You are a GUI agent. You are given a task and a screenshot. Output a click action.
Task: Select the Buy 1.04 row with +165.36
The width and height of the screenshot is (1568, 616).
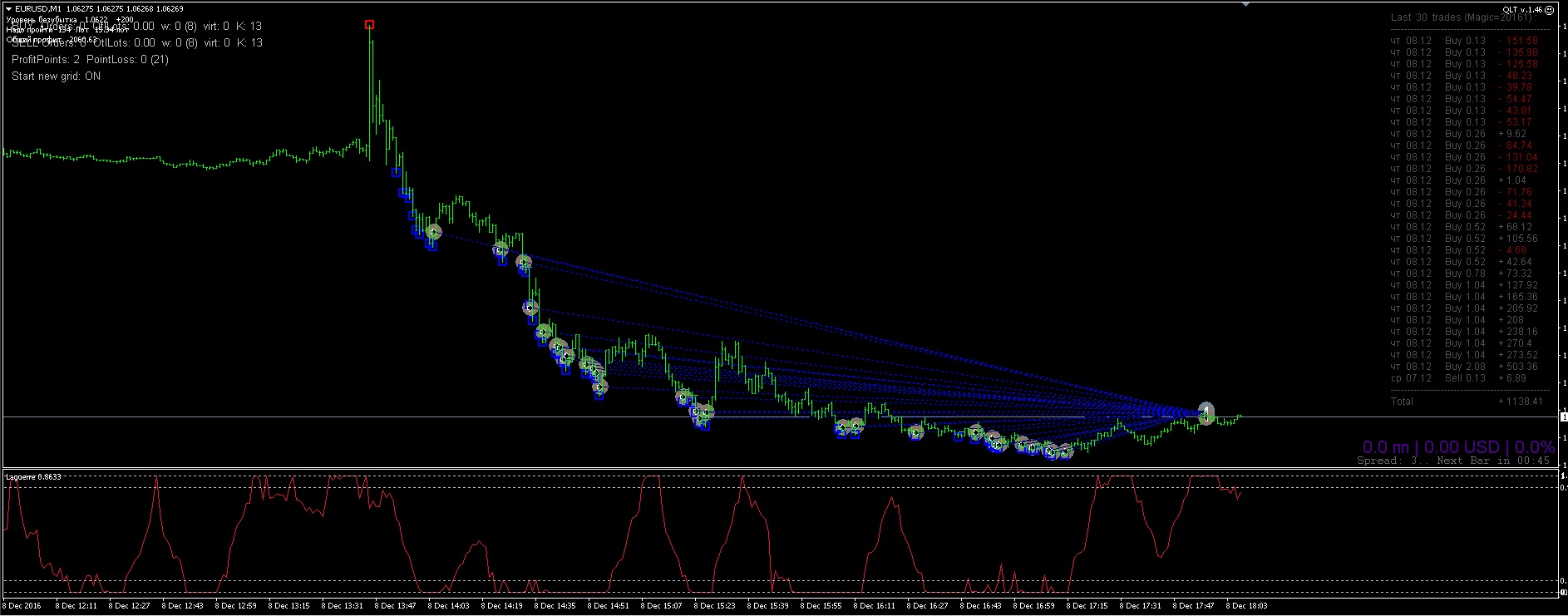(x=1464, y=297)
